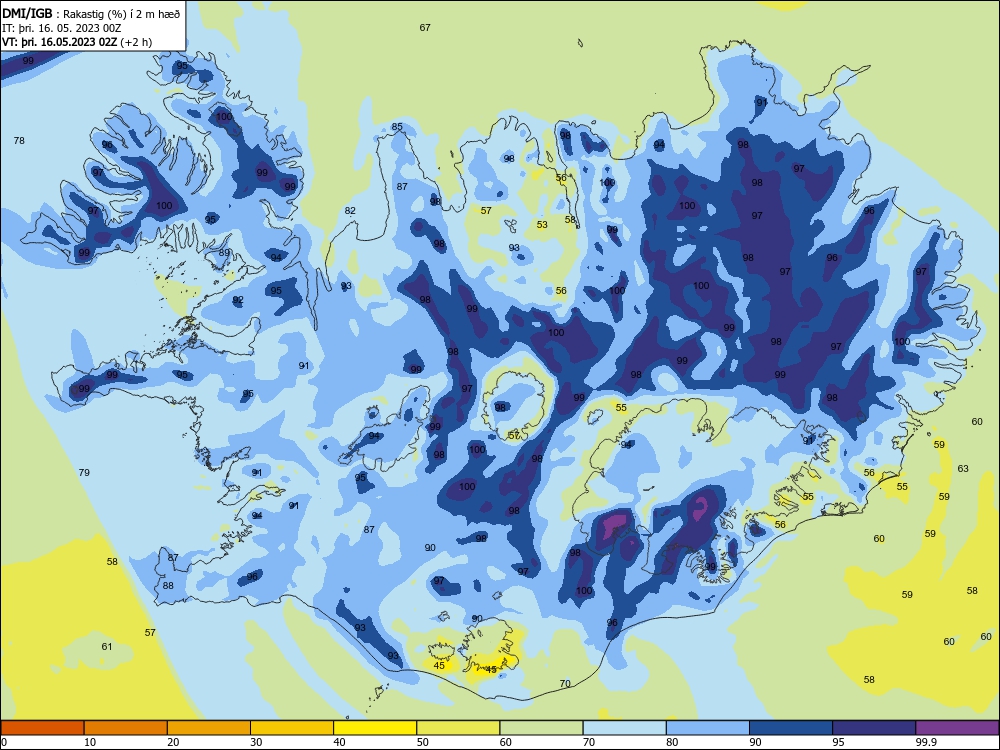Click the humidity value '82' on the map
Viewport: 1000px width, 750px height.
(x=350, y=210)
